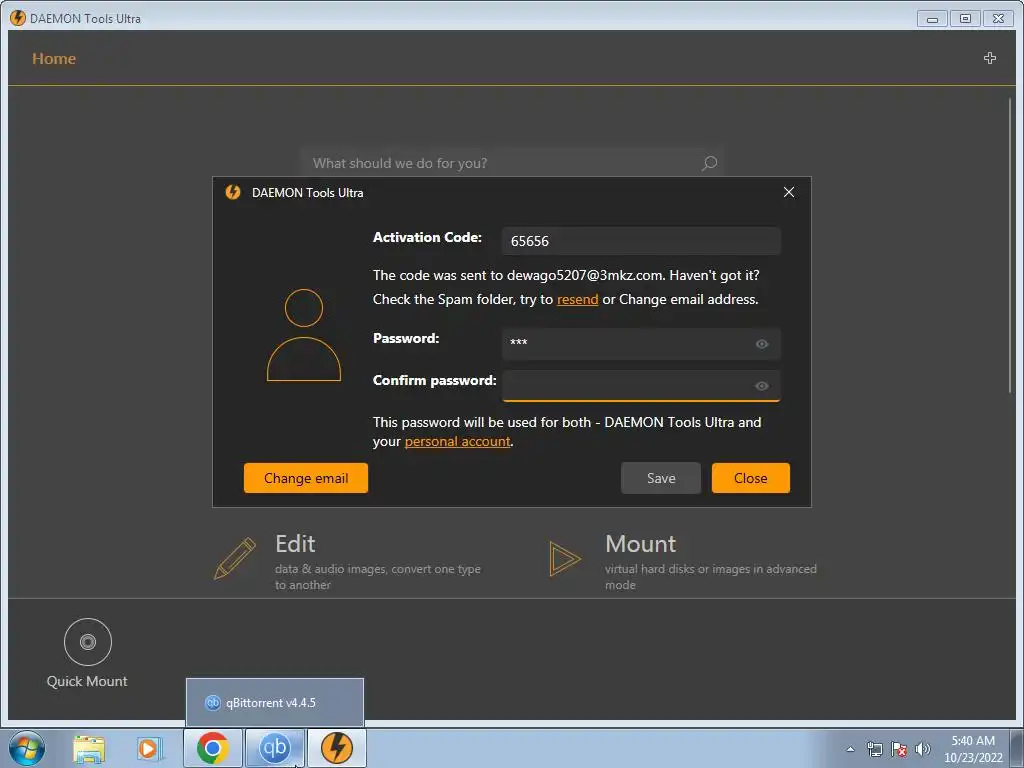Screen dimensions: 1024x768
Task: Click the Activation Code input field
Action: tap(641, 241)
